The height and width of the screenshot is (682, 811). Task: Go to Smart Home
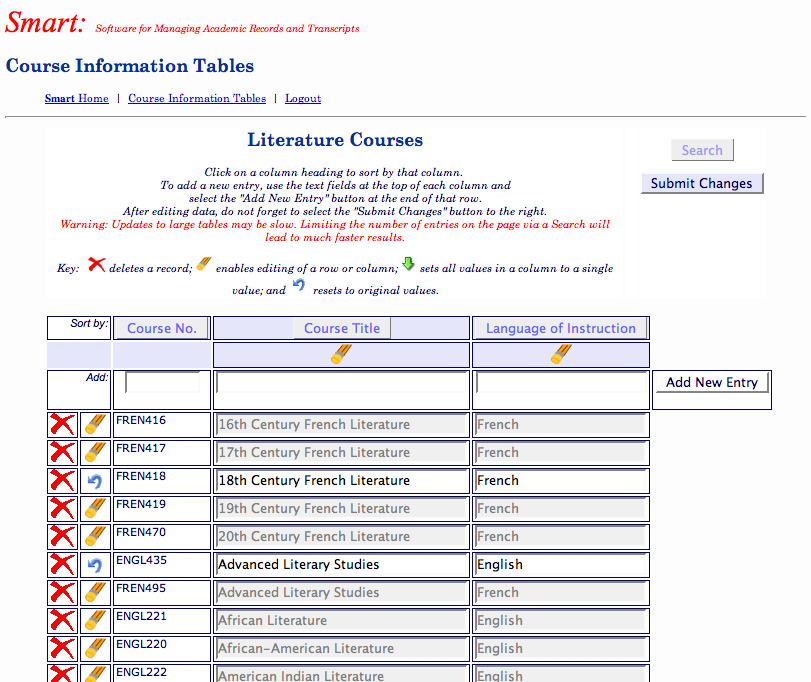click(77, 98)
